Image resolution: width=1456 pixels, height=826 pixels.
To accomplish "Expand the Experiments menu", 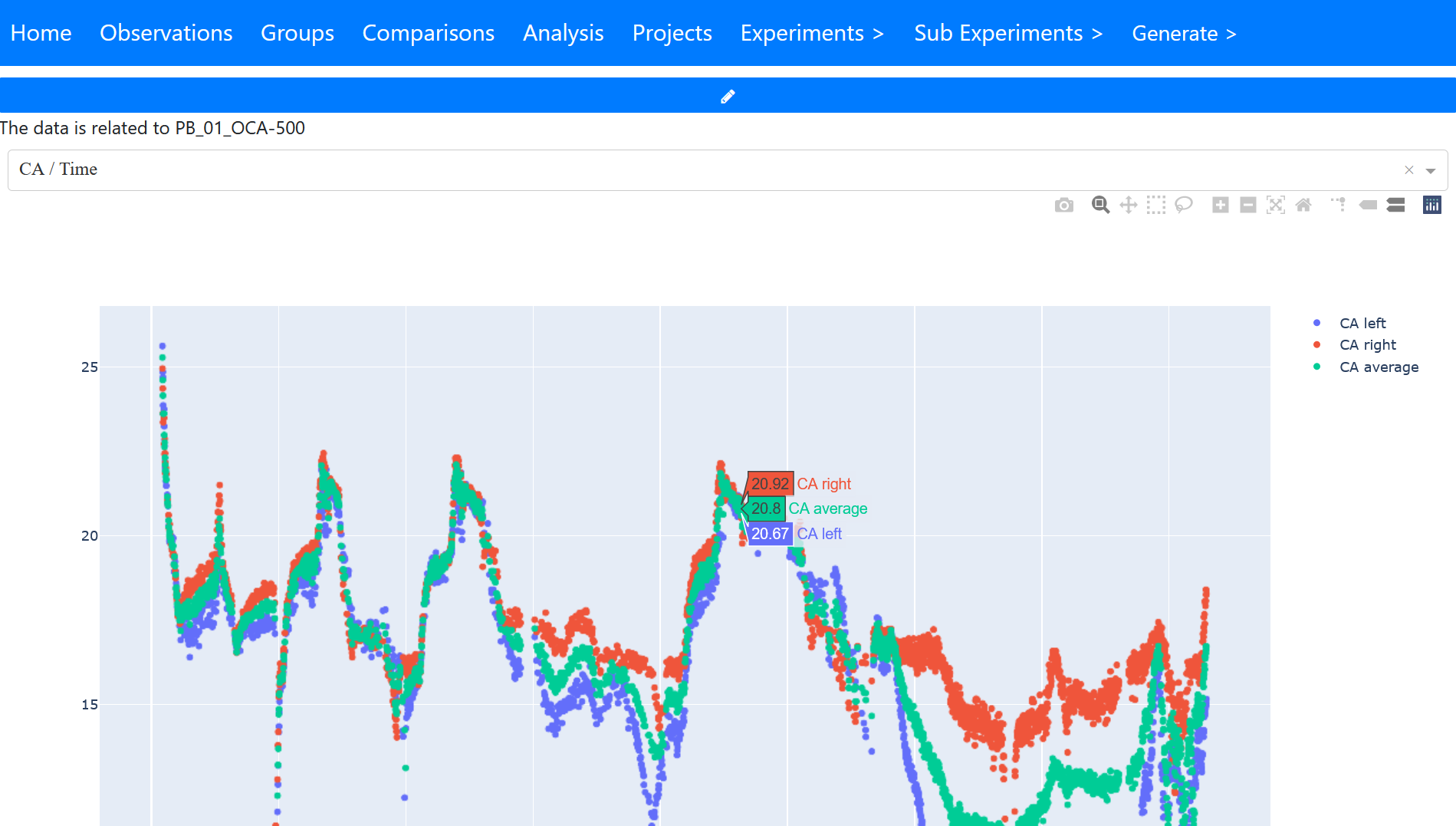I will click(x=813, y=33).
